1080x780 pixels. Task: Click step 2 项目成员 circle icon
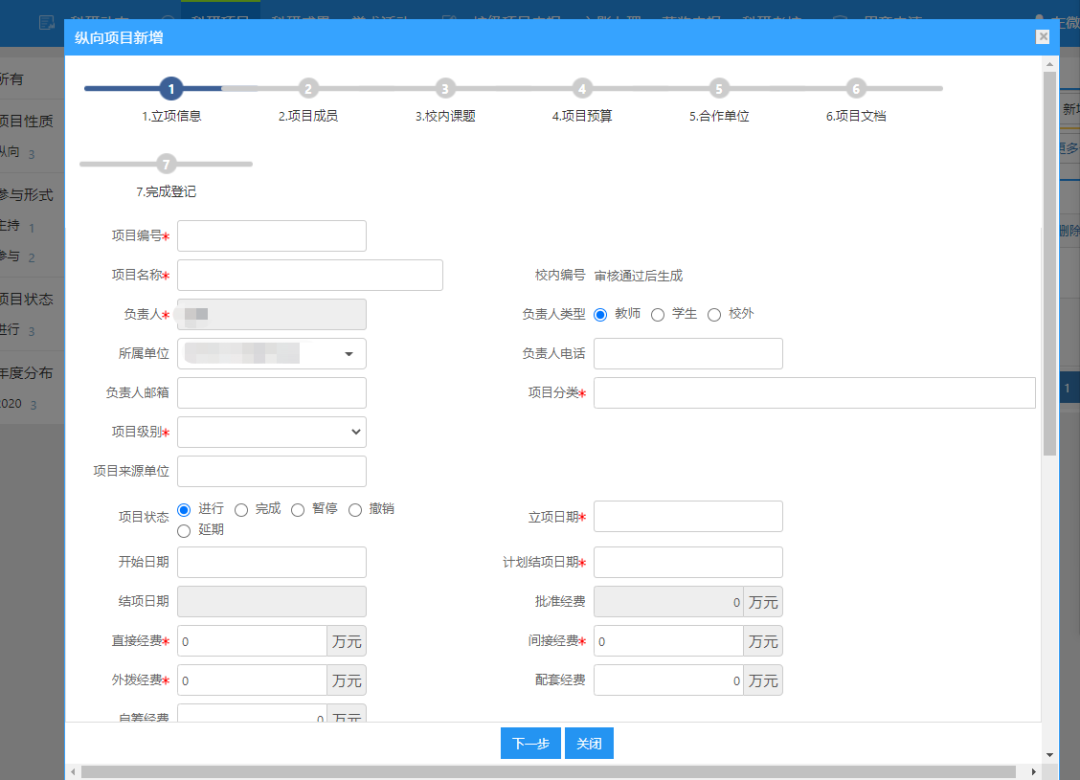308,89
